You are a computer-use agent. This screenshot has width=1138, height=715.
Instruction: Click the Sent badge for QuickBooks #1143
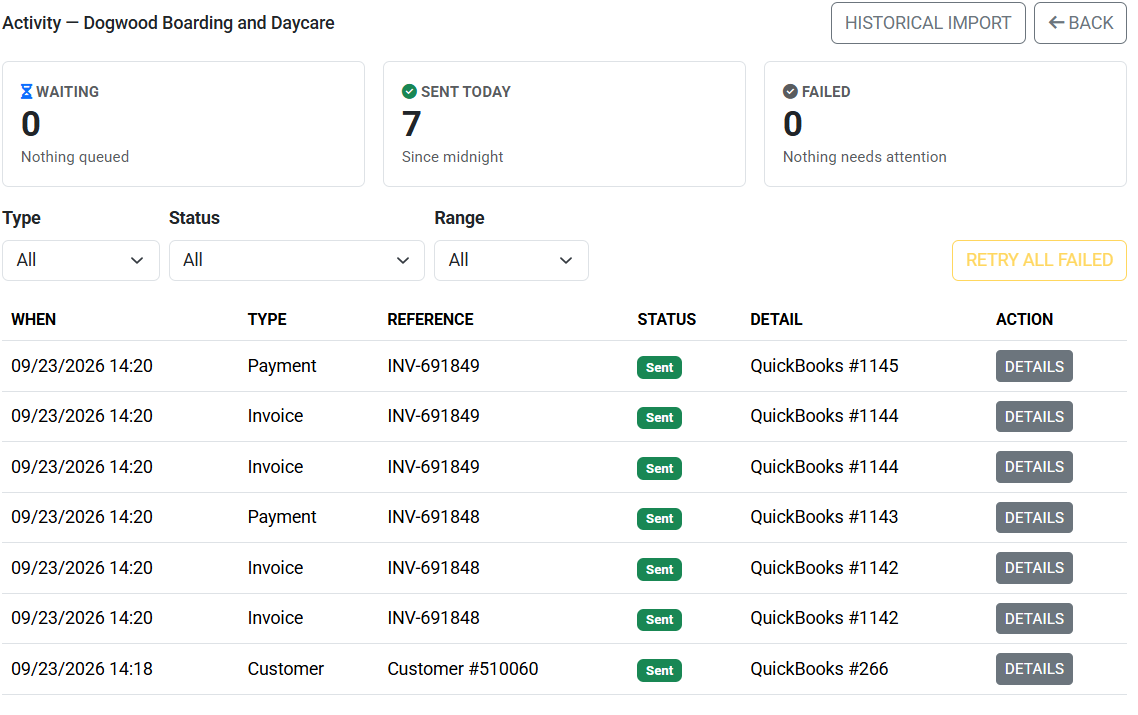659,519
